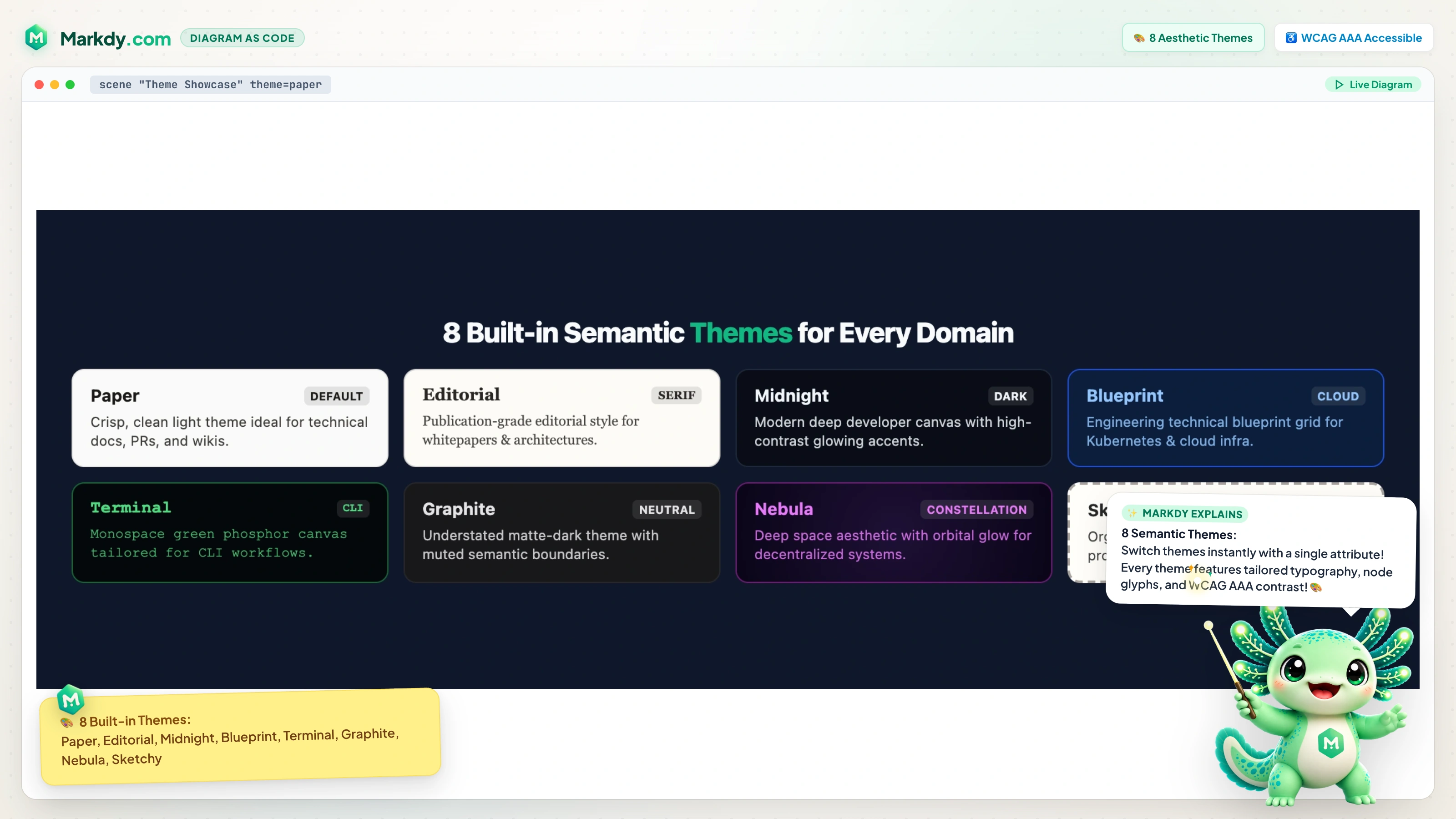Click the yellow window minimize dot

pyautogui.click(x=55, y=85)
